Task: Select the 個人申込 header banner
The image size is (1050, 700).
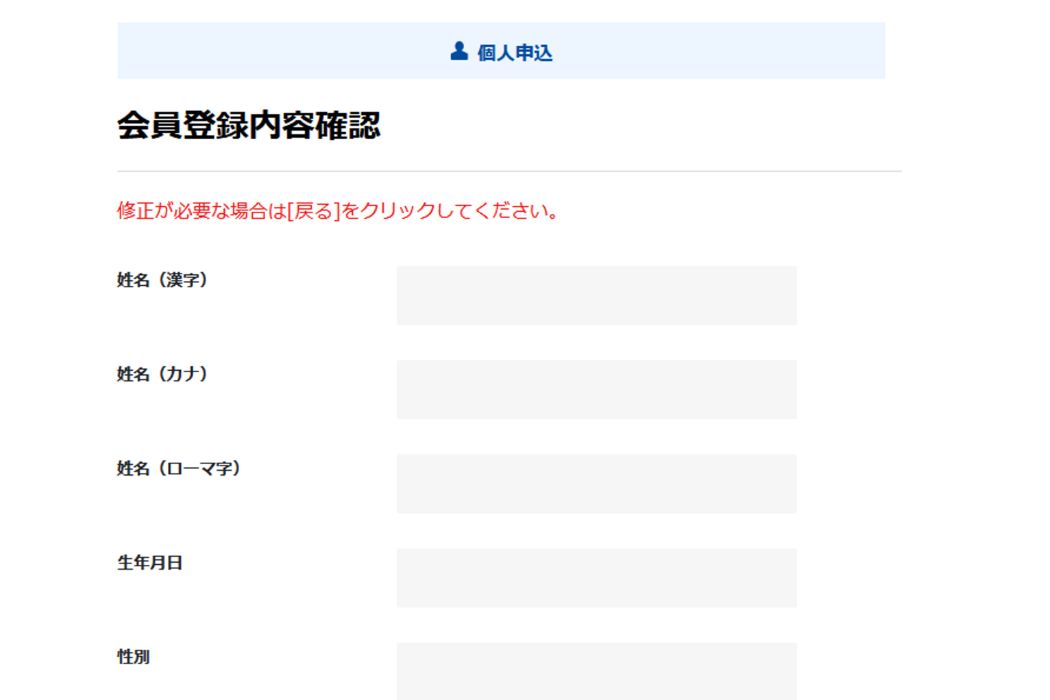Action: (x=502, y=51)
